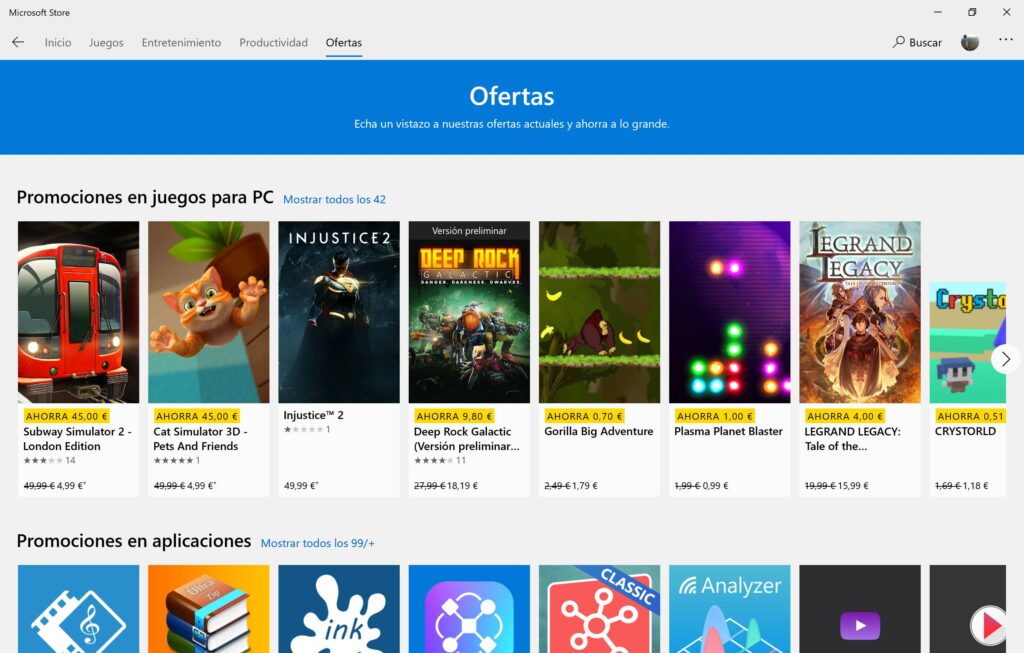
Task: Open the ink splash app icon
Action: (339, 610)
